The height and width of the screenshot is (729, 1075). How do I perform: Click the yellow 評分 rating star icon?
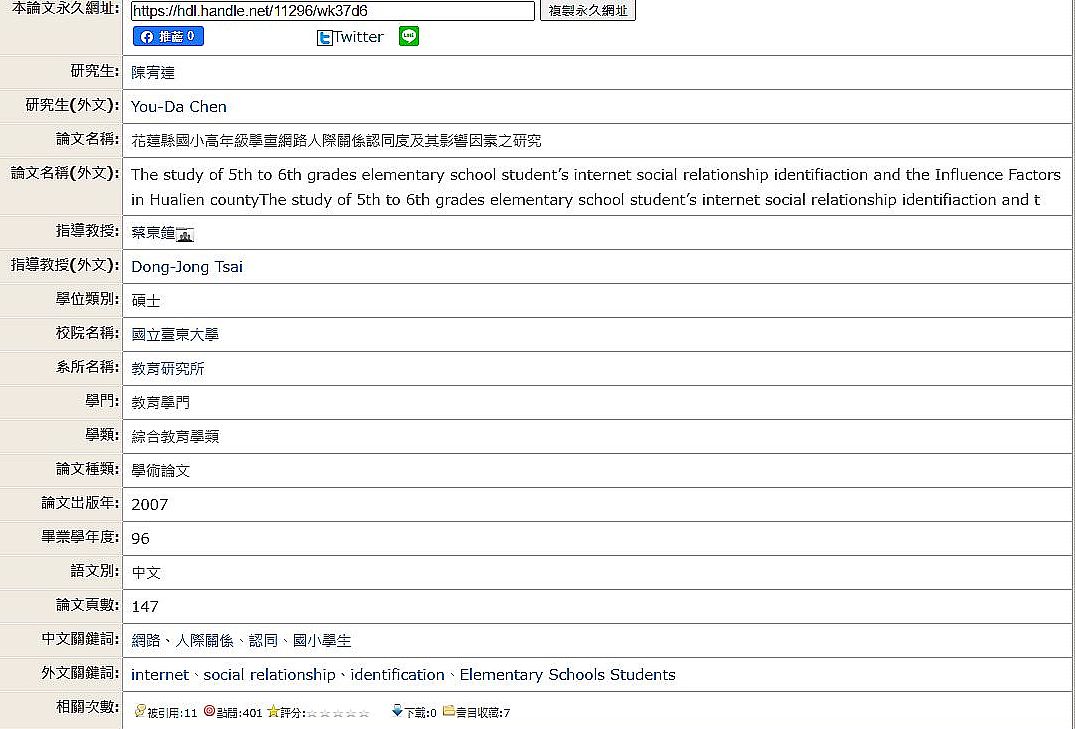[x=273, y=711]
